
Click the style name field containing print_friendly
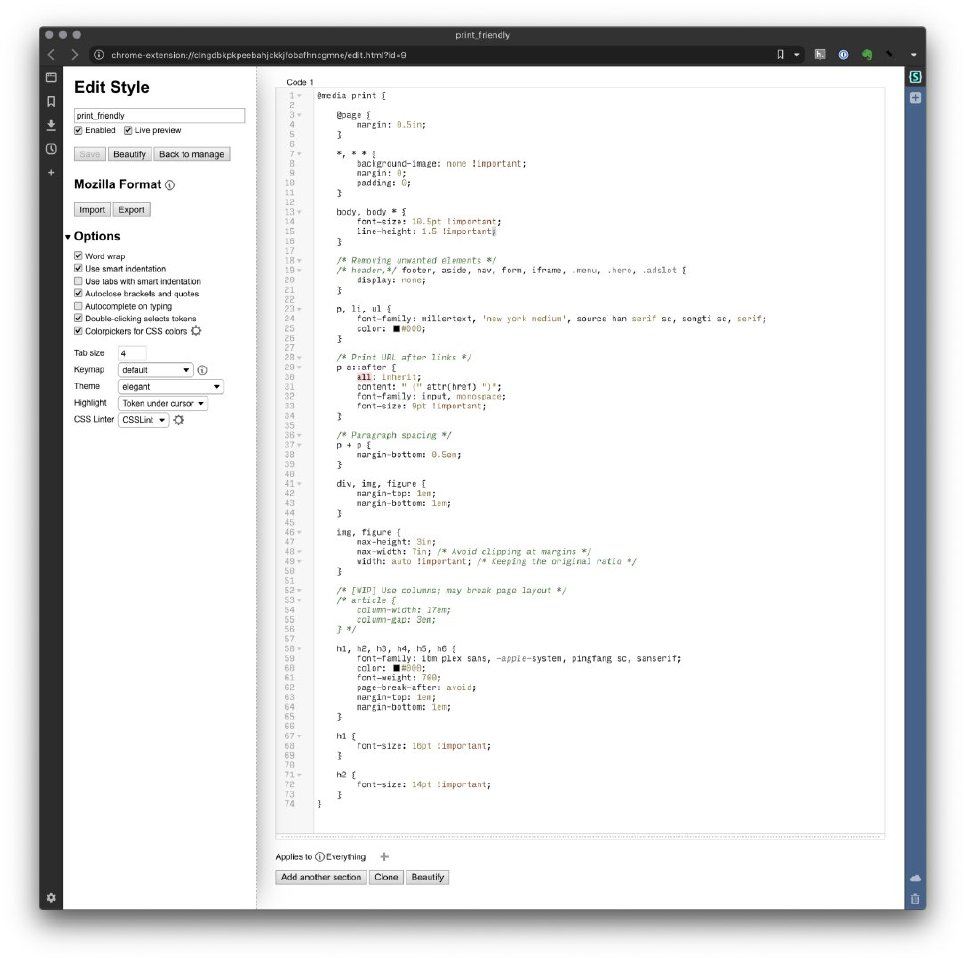(159, 116)
